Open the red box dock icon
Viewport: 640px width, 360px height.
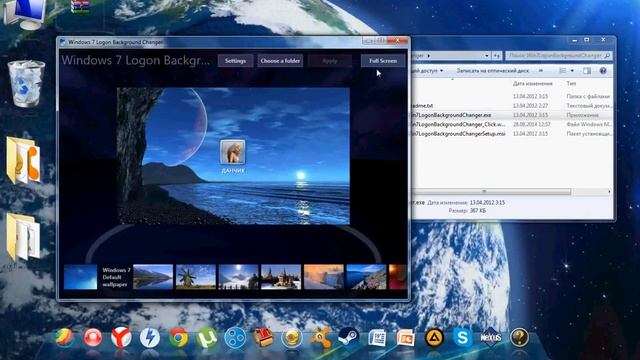coord(263,338)
